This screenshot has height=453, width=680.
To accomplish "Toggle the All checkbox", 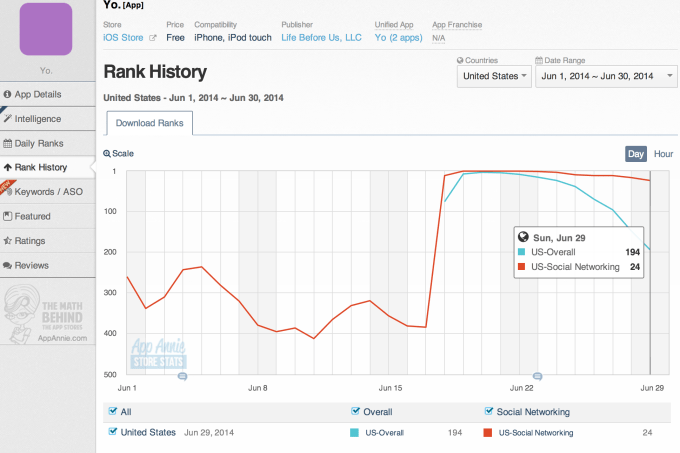I will point(113,411).
